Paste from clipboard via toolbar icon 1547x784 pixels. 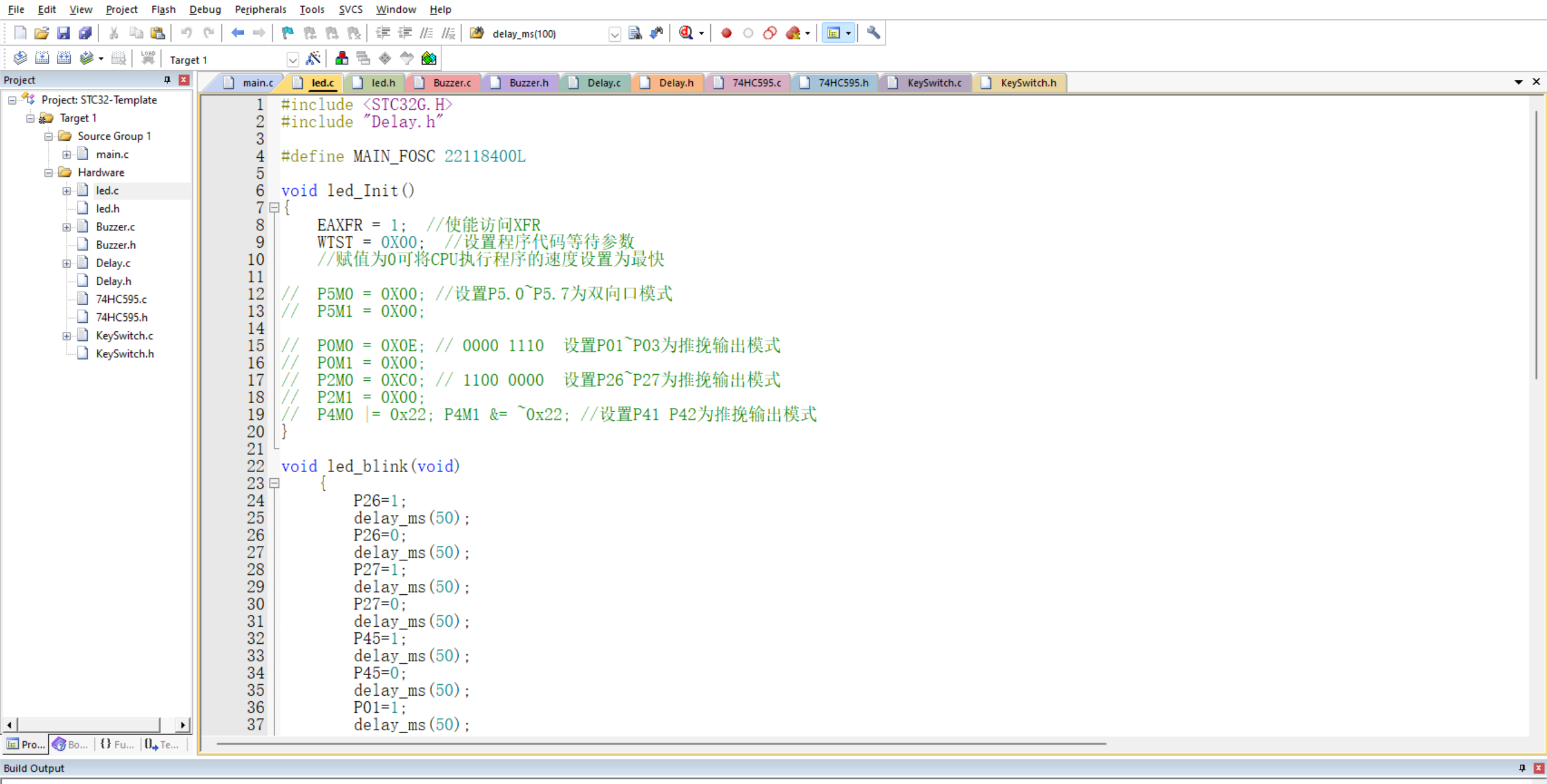158,33
